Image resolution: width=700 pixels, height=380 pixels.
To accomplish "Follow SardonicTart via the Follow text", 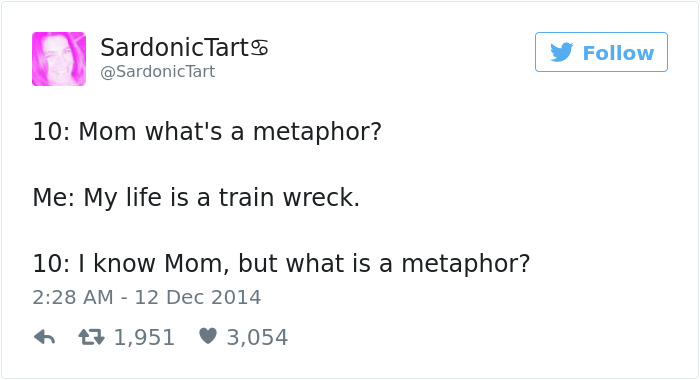I will click(618, 53).
